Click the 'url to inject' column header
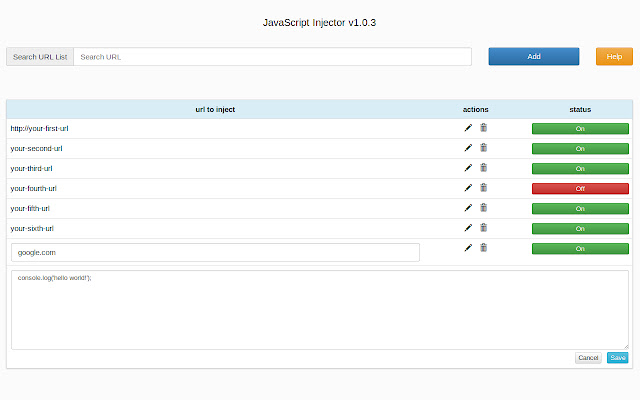The width and height of the screenshot is (640, 400). pyautogui.click(x=215, y=109)
